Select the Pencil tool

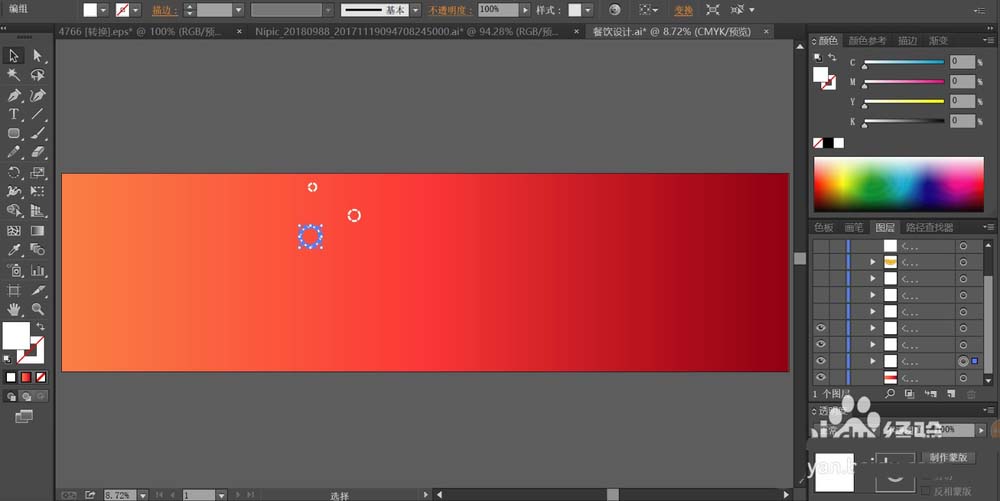pyautogui.click(x=13, y=152)
